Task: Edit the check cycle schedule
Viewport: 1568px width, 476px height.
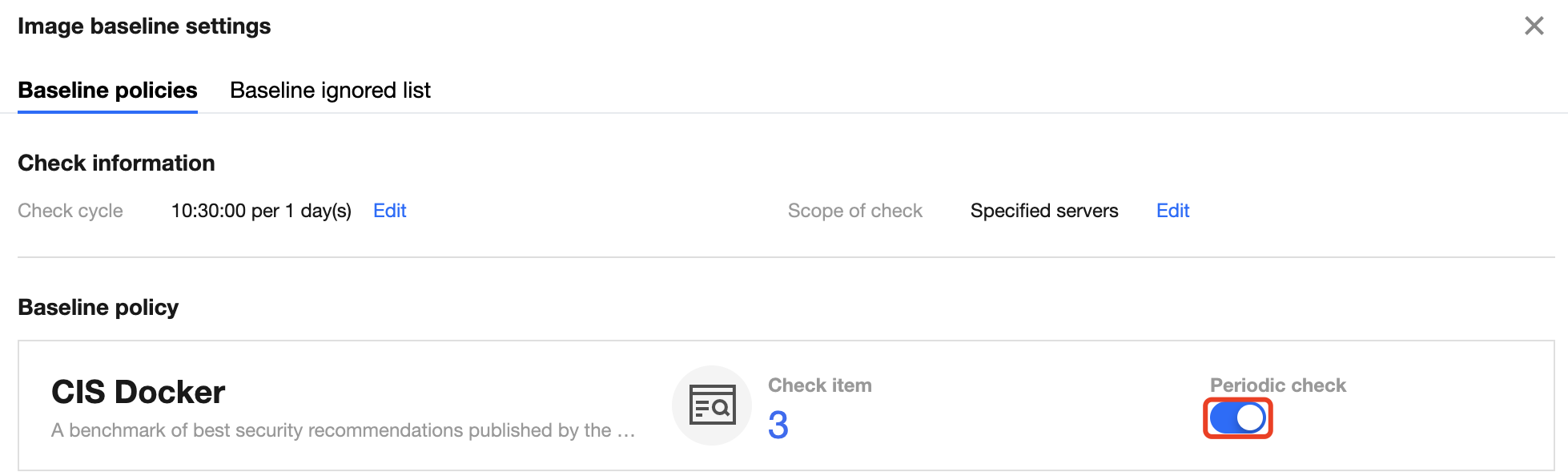Action: pos(390,211)
